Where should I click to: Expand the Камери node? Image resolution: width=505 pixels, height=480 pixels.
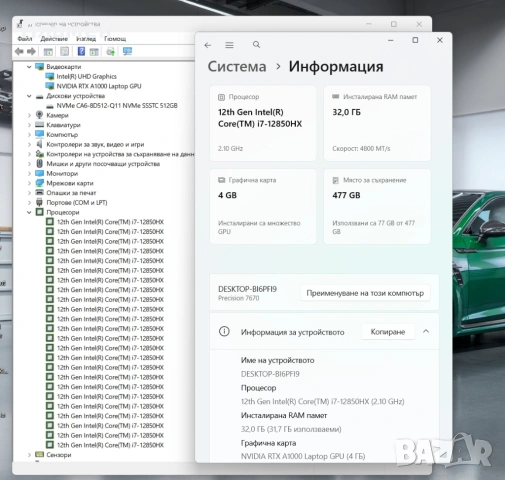29,115
